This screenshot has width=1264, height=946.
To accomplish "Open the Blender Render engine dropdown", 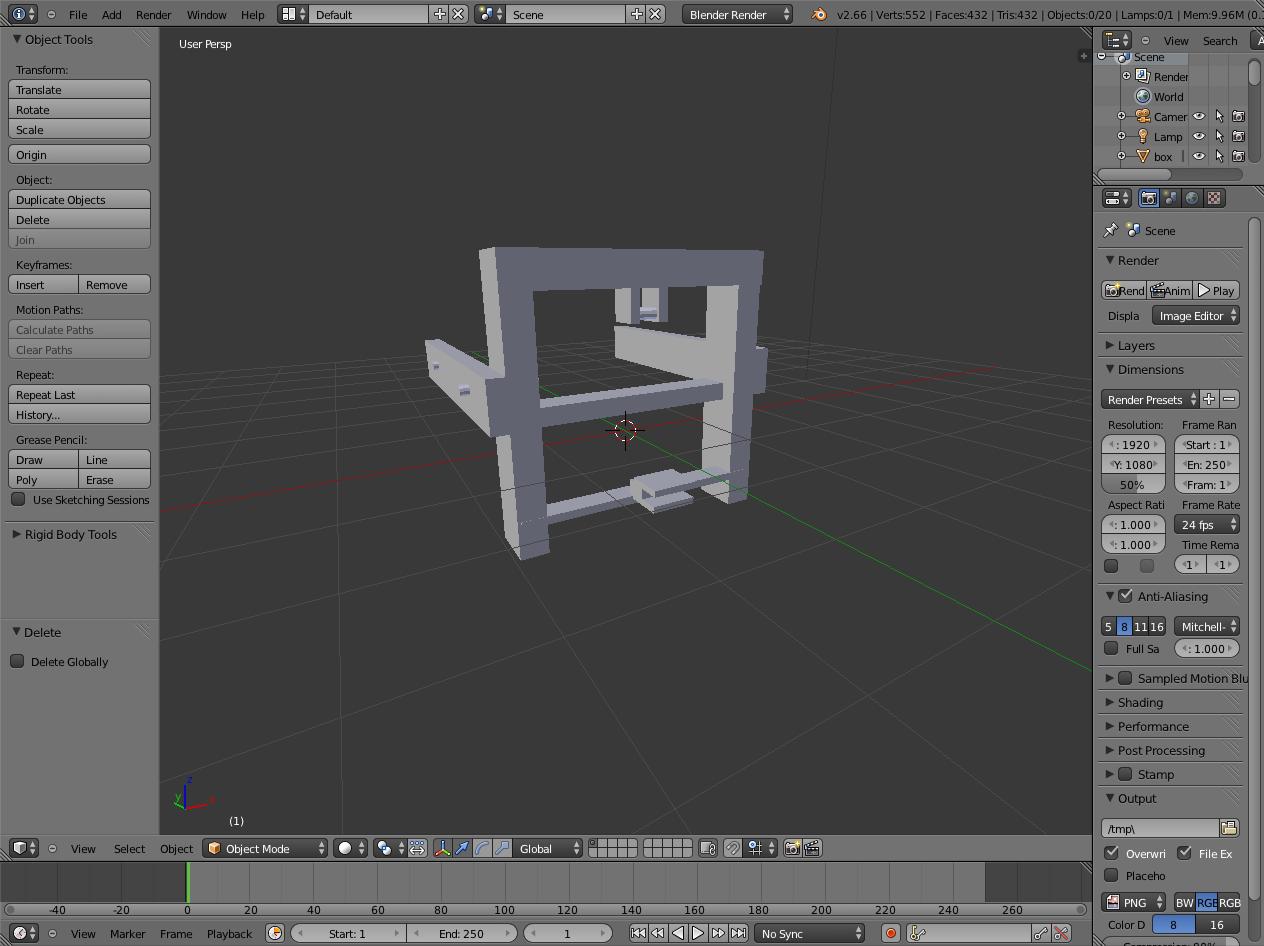I will point(738,14).
